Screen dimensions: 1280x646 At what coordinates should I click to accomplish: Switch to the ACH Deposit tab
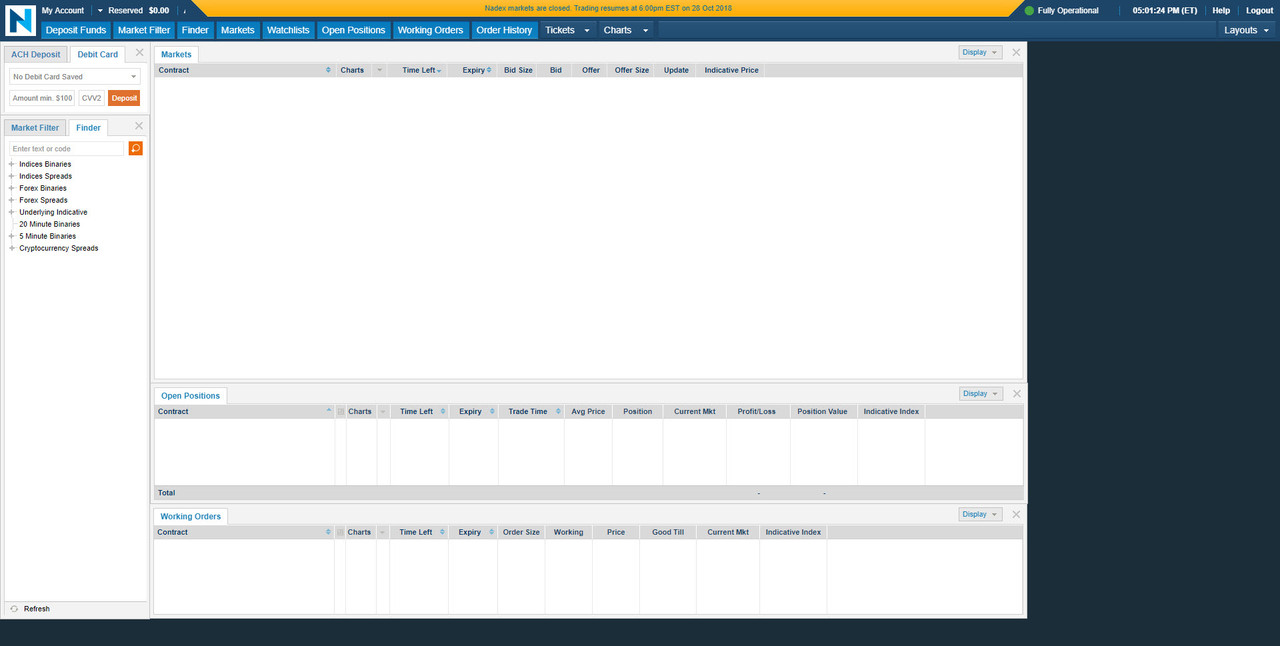[x=36, y=55]
